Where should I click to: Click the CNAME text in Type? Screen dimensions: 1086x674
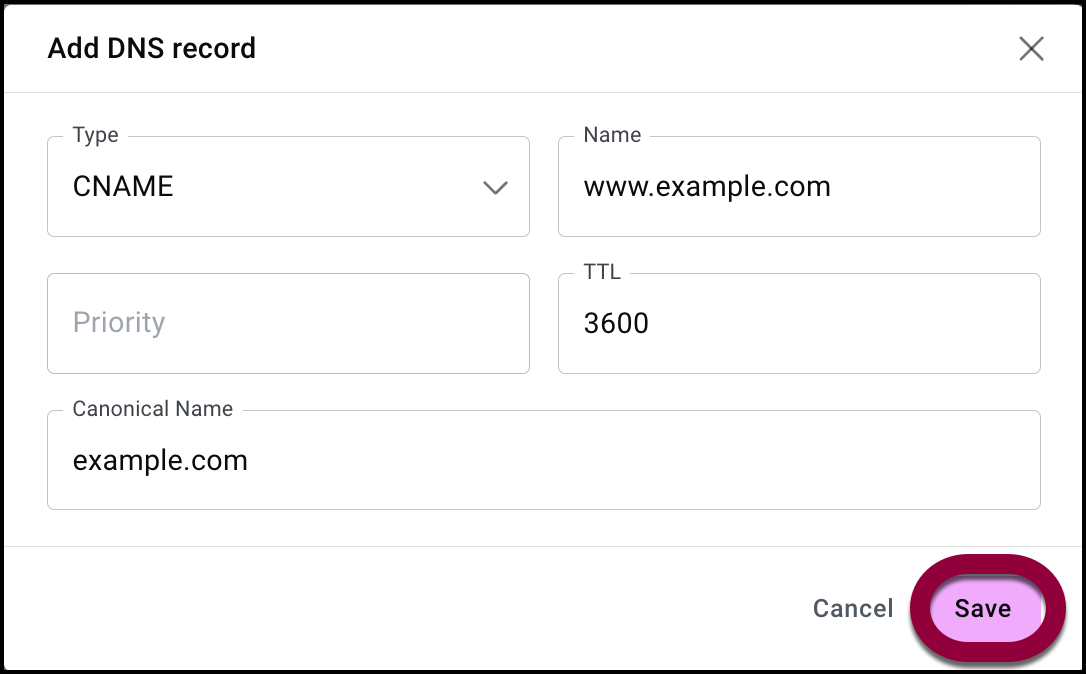[x=123, y=187]
